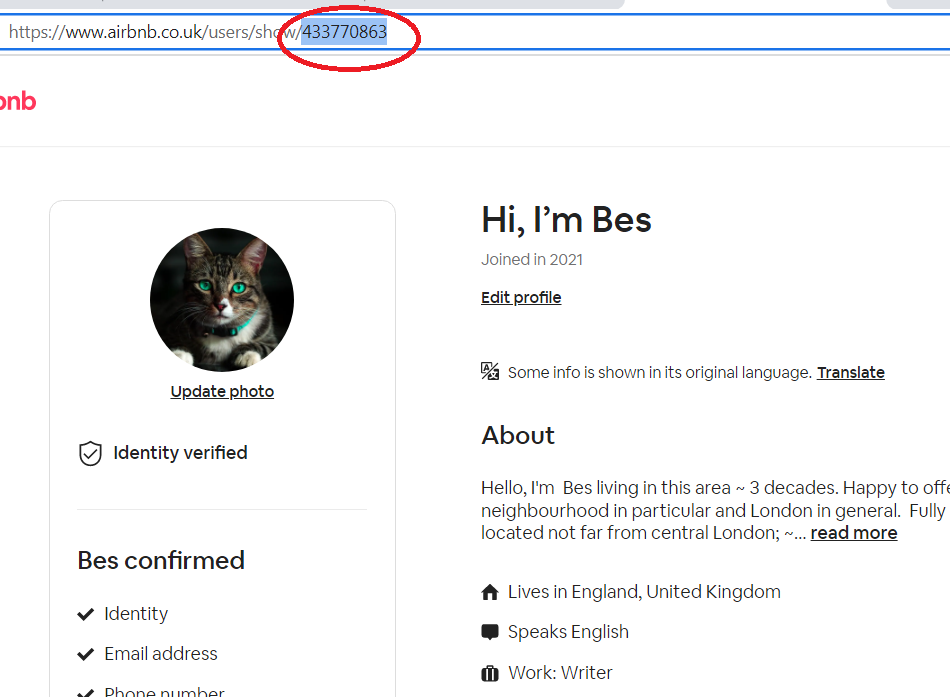The image size is (950, 697).
Task: Click inside the browser address bar
Action: pos(600,32)
